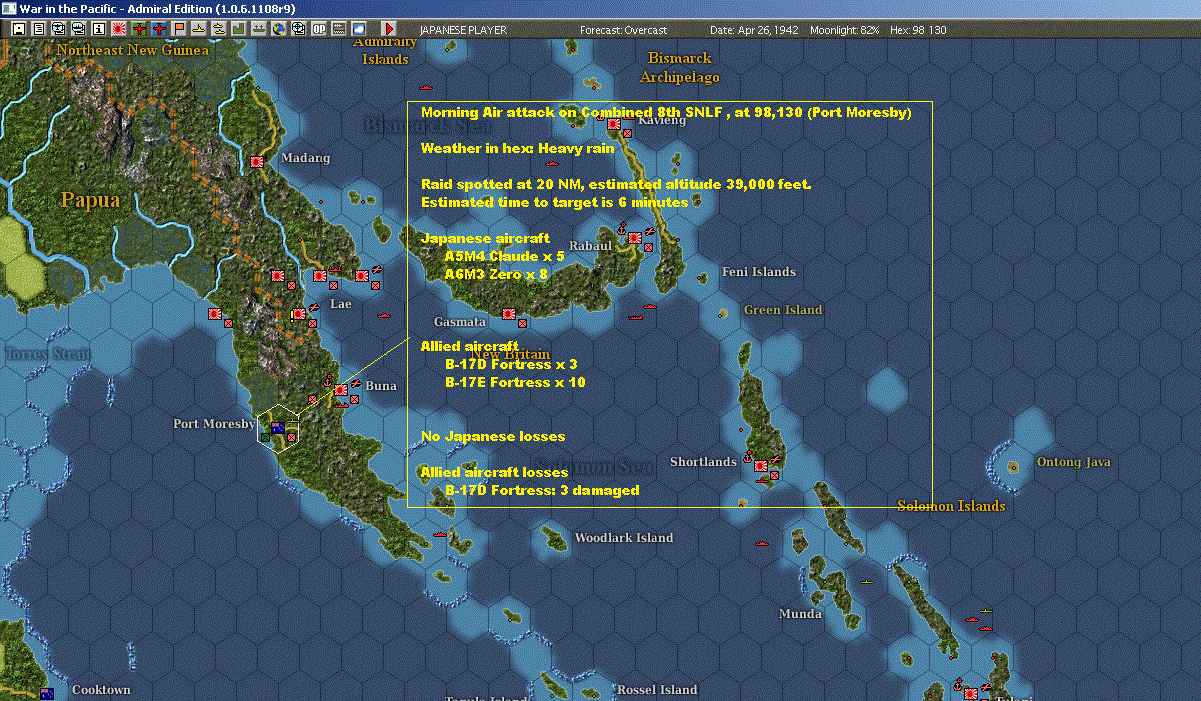Click the 'Munda' map label
1201x701 pixels.
pos(801,614)
